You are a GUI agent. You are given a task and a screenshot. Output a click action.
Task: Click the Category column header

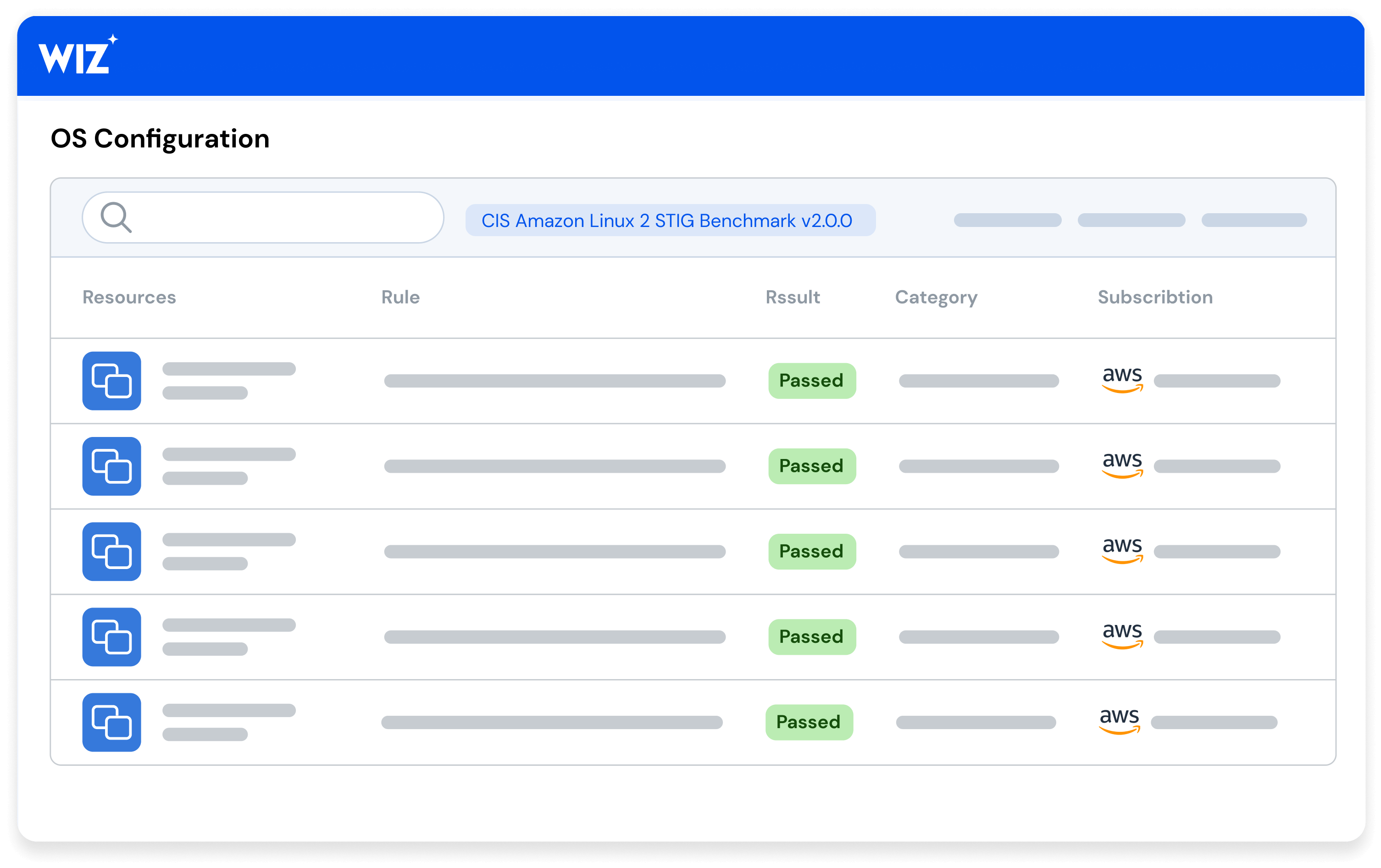[936, 298]
